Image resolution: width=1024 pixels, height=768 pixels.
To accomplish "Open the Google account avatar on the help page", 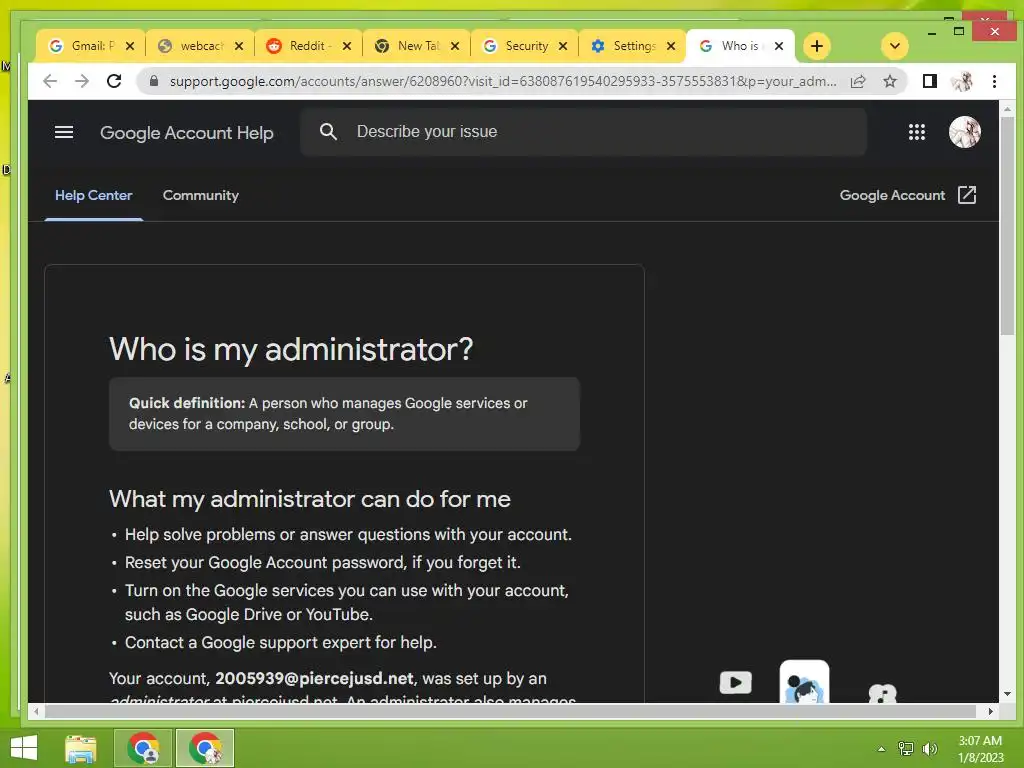I will (x=965, y=133).
